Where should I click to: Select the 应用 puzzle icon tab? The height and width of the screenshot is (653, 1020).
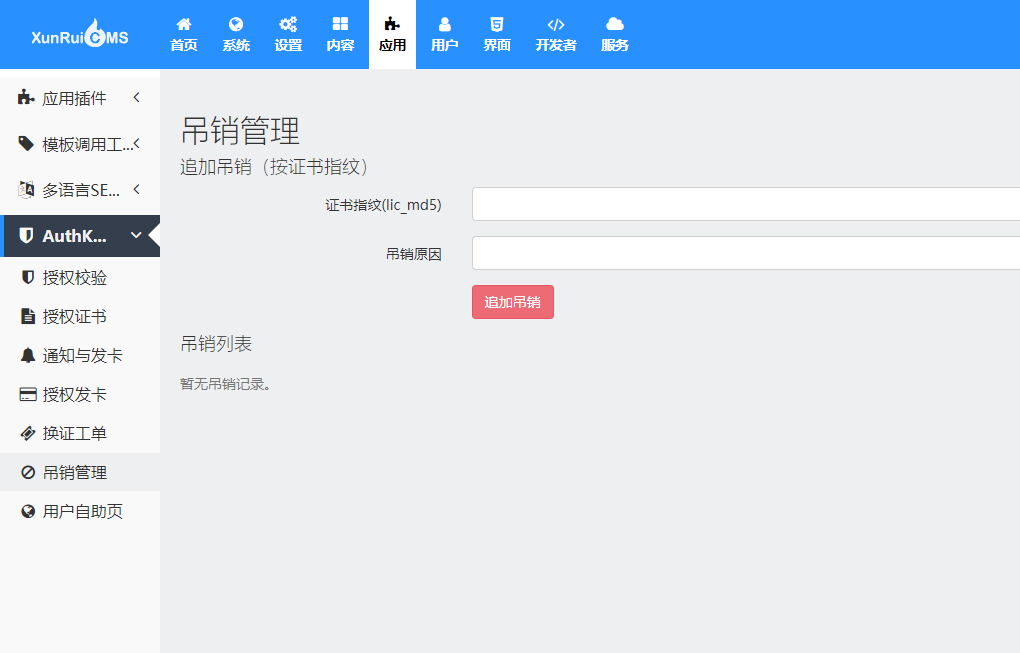(392, 24)
